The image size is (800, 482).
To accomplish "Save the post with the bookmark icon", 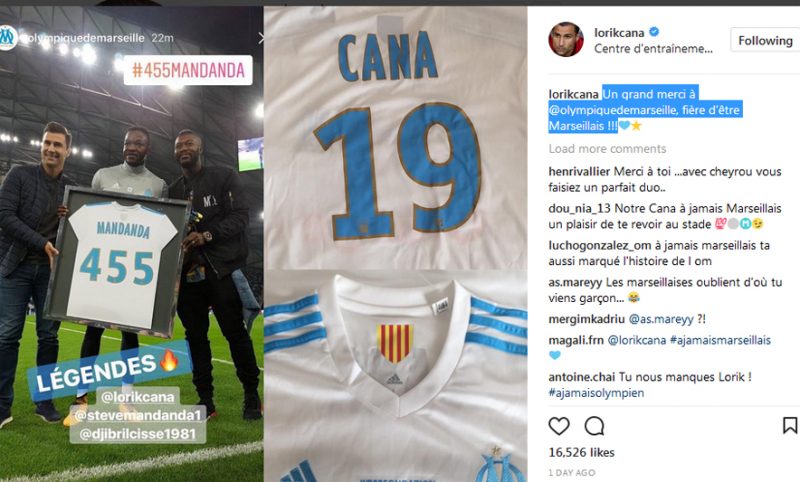I will point(790,425).
